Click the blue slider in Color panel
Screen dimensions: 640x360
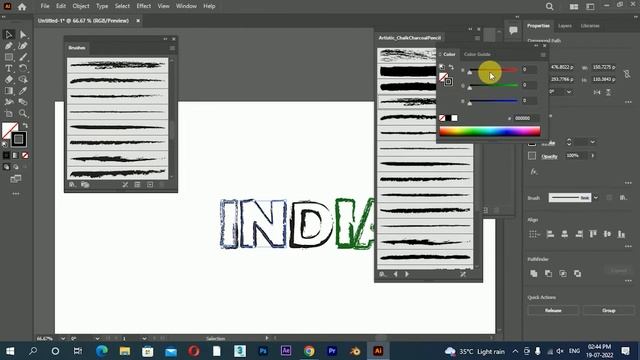pyautogui.click(x=493, y=101)
